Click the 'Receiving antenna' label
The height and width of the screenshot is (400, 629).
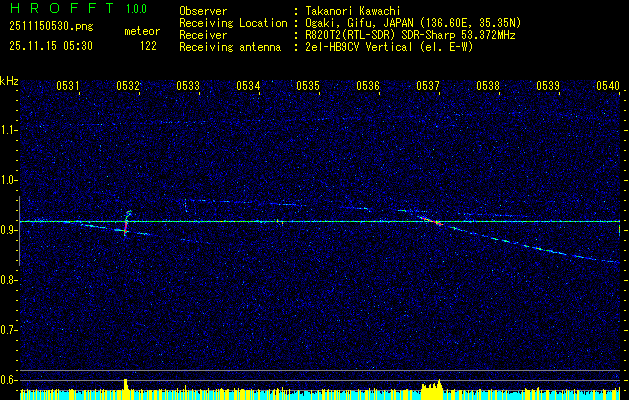click(230, 47)
